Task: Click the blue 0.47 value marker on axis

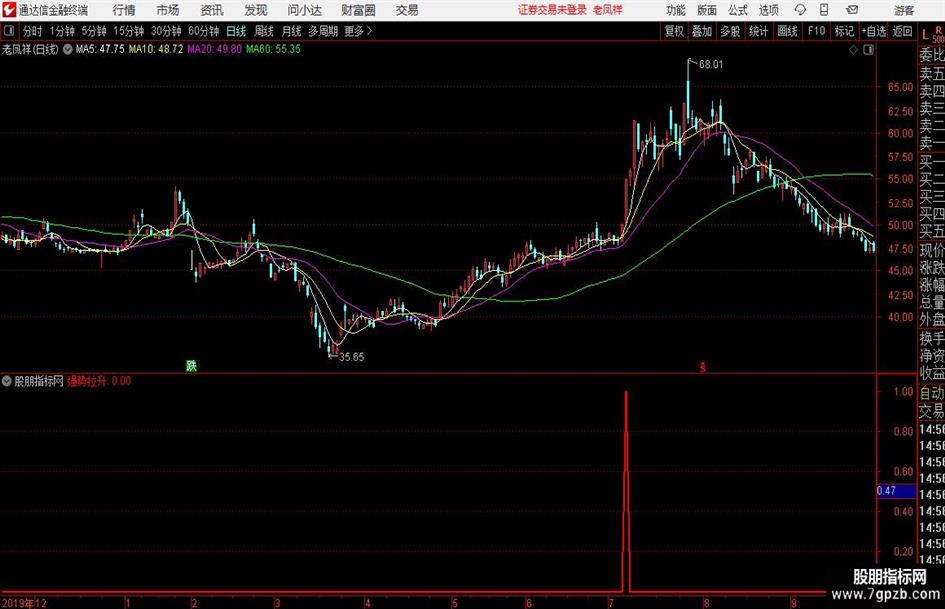Action: point(896,491)
